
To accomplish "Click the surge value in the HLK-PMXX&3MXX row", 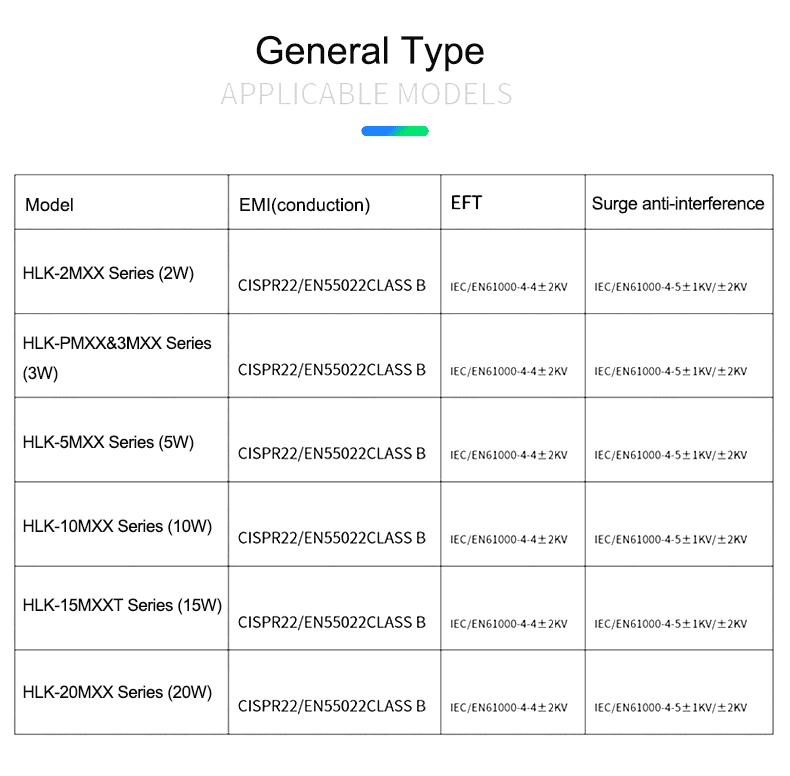I will pyautogui.click(x=670, y=371).
